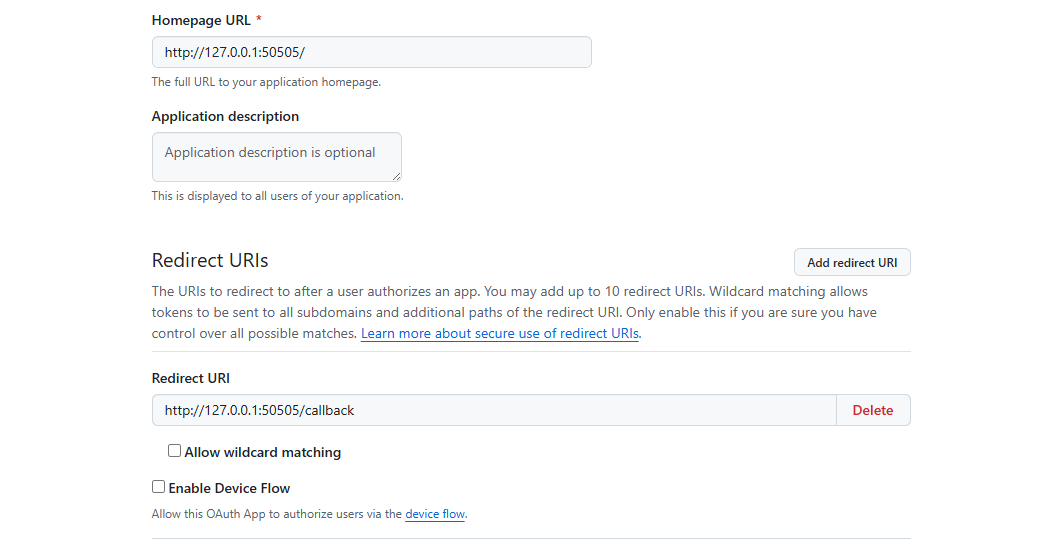1043x544 pixels.
Task: Click the device flow authorization description text
Action: coord(309,514)
